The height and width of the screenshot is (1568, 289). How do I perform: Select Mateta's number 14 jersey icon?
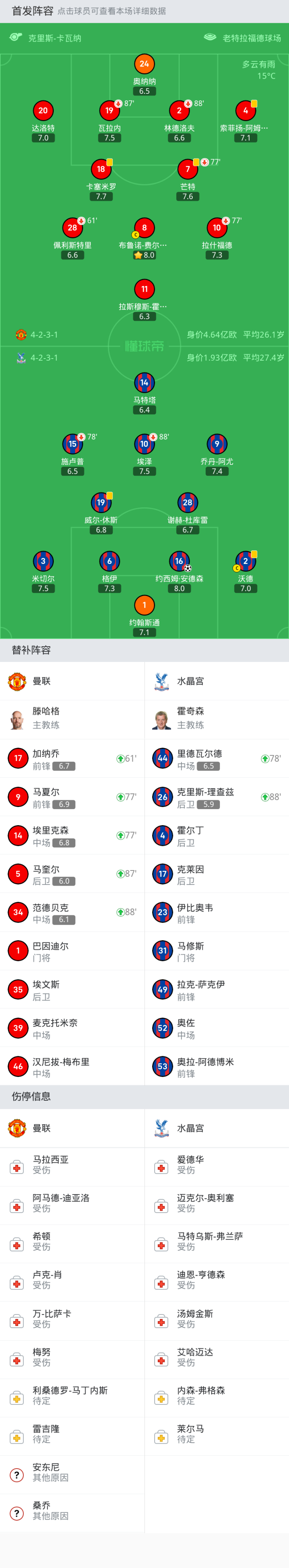tap(144, 383)
